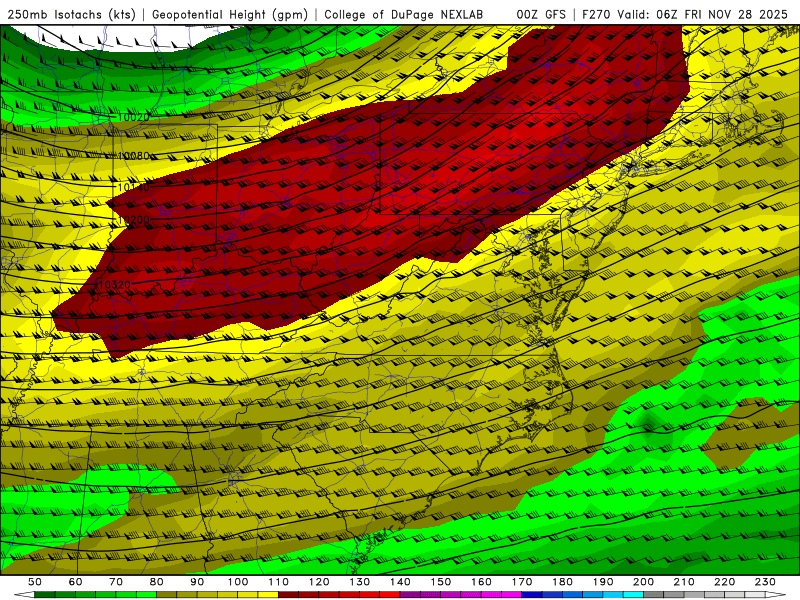800x600 pixels.
Task: Click the 90 value on the color scale
Action: click(x=197, y=582)
